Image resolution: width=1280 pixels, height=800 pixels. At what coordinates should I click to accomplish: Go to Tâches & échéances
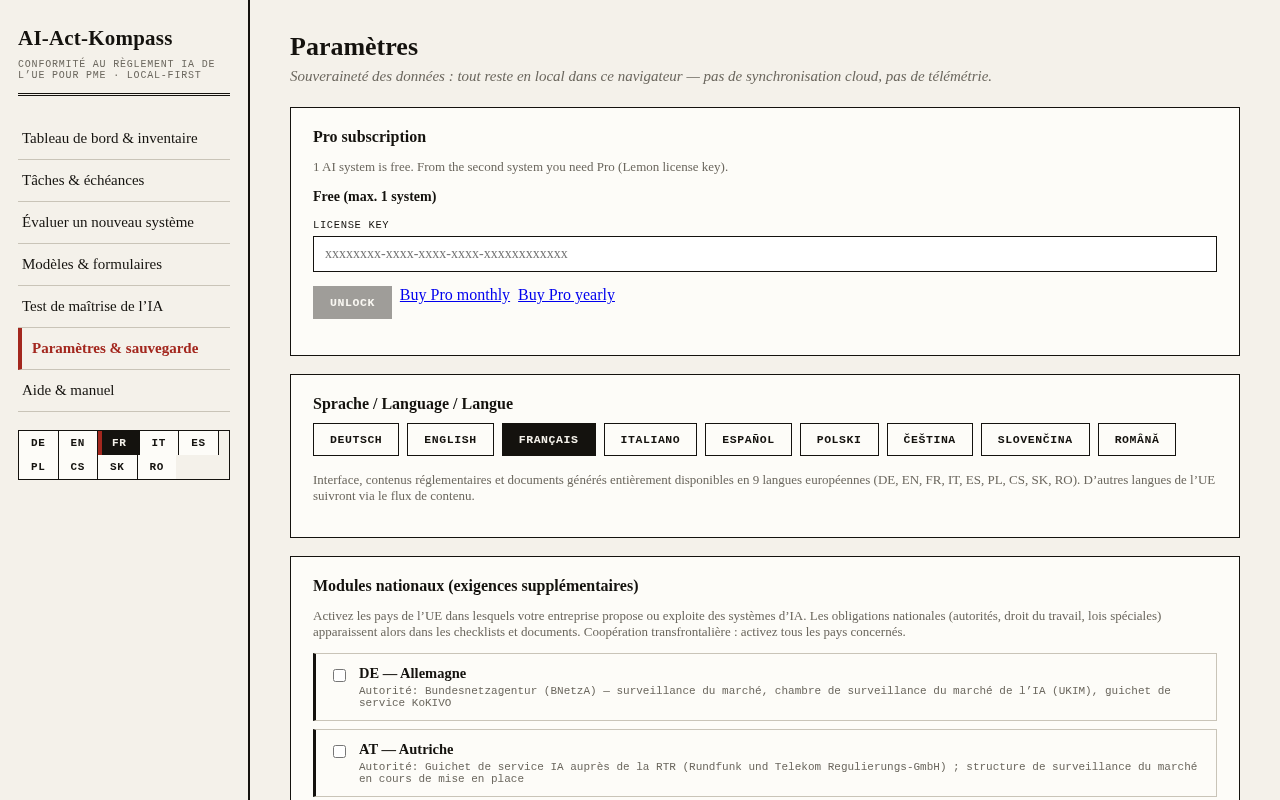[x=124, y=180]
